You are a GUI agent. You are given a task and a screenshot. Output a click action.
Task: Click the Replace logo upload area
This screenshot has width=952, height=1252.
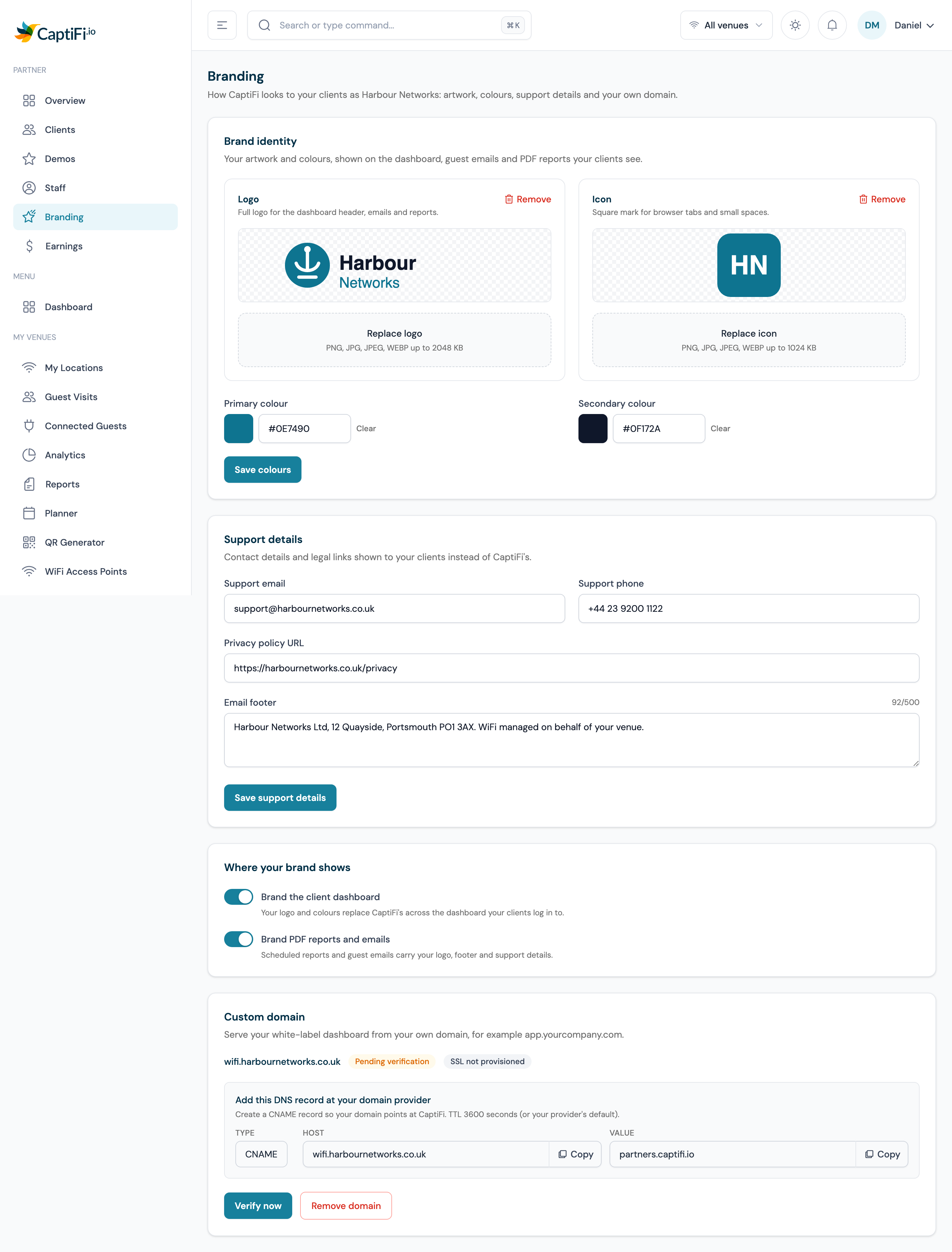pos(394,340)
